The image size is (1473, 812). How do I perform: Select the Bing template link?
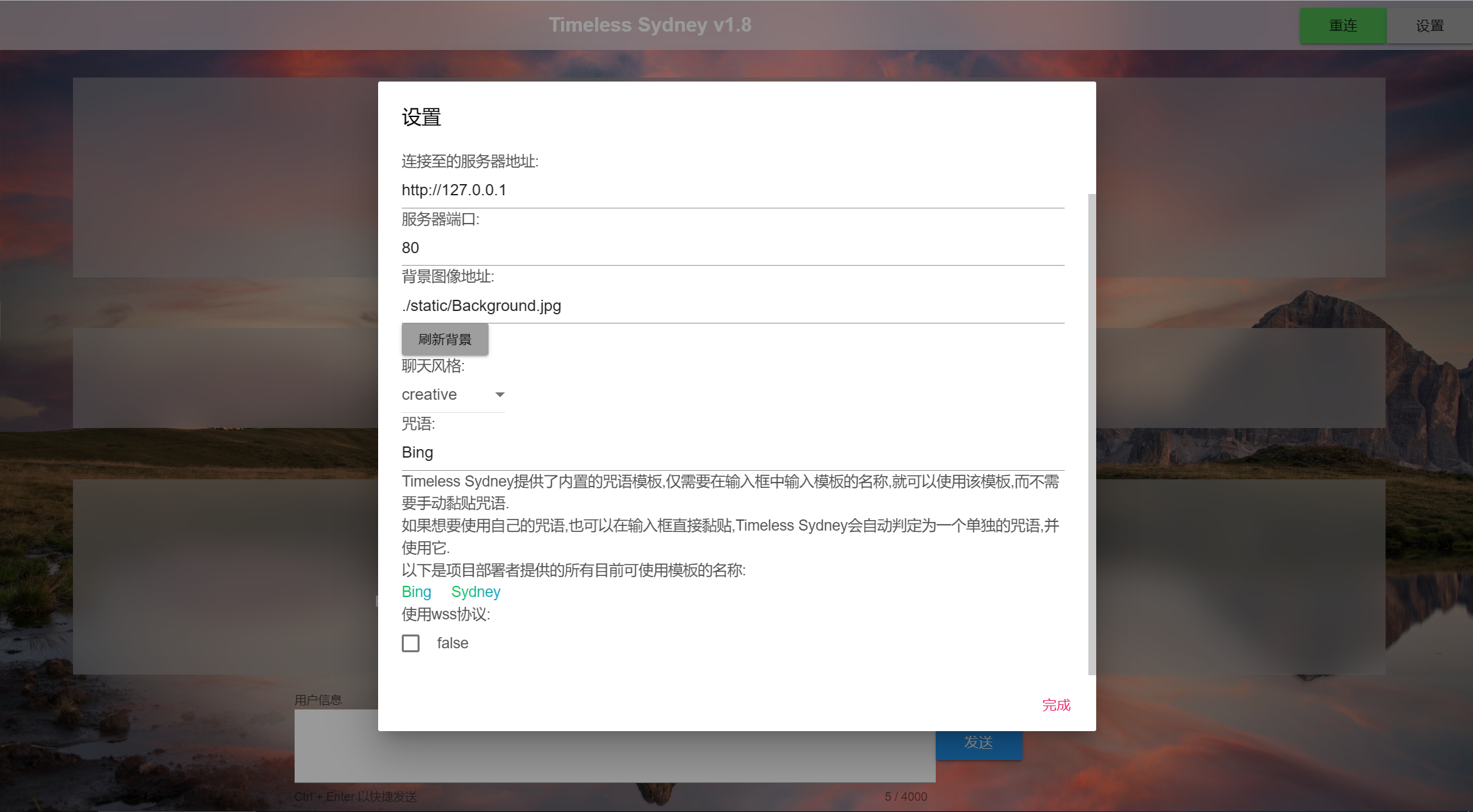[416, 592]
